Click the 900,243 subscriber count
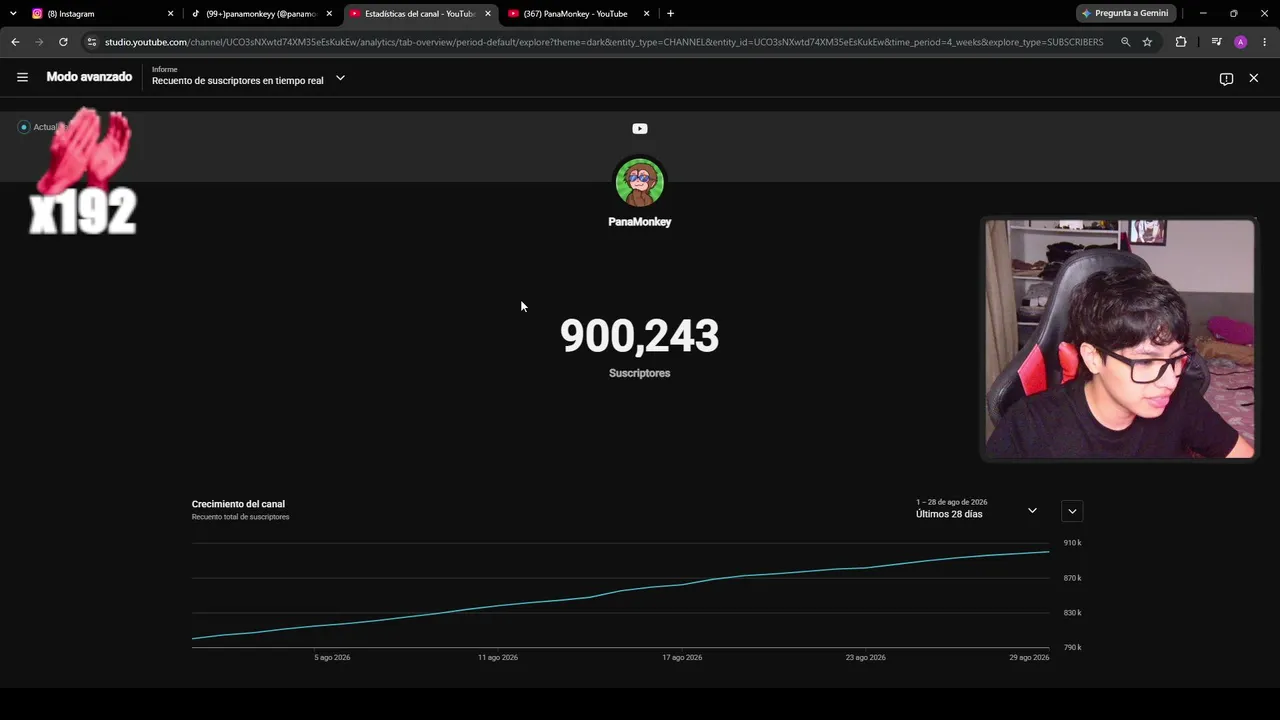The width and height of the screenshot is (1280, 720). (x=640, y=336)
